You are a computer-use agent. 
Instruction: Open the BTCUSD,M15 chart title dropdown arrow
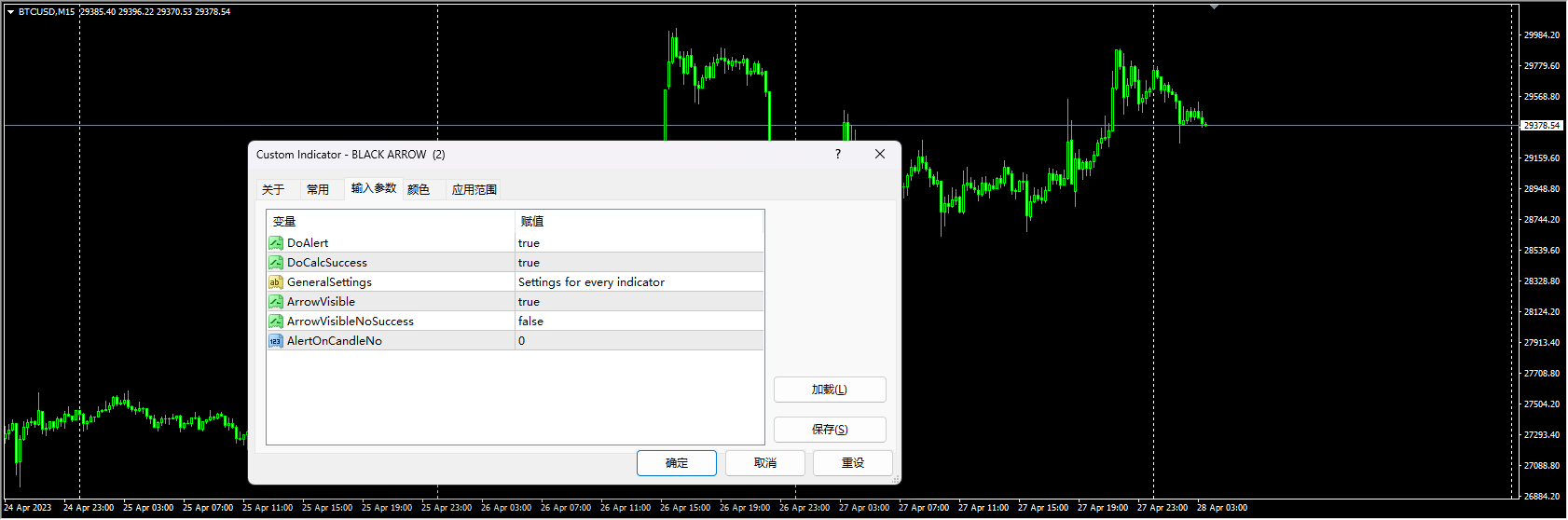[10, 12]
